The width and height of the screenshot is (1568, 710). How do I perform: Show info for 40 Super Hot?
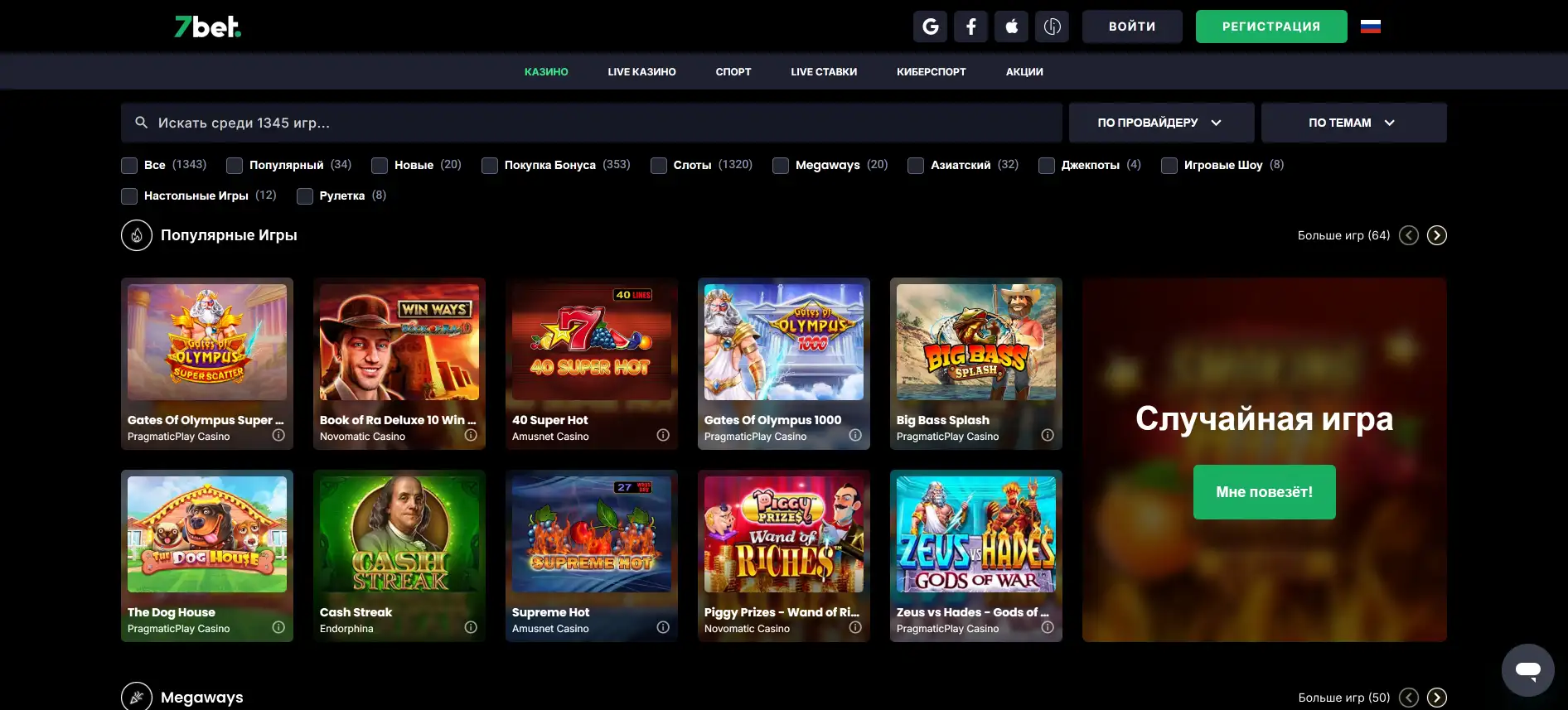tap(663, 435)
